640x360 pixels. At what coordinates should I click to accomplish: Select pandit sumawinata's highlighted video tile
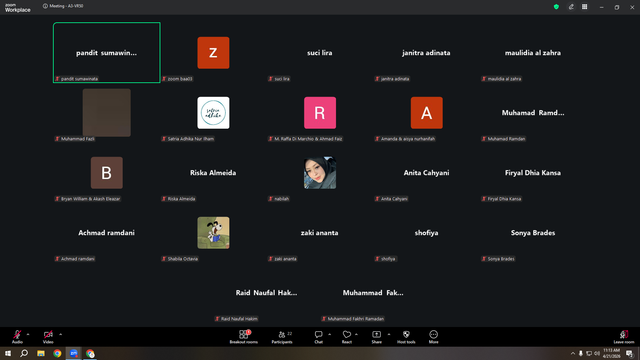pyautogui.click(x=107, y=53)
